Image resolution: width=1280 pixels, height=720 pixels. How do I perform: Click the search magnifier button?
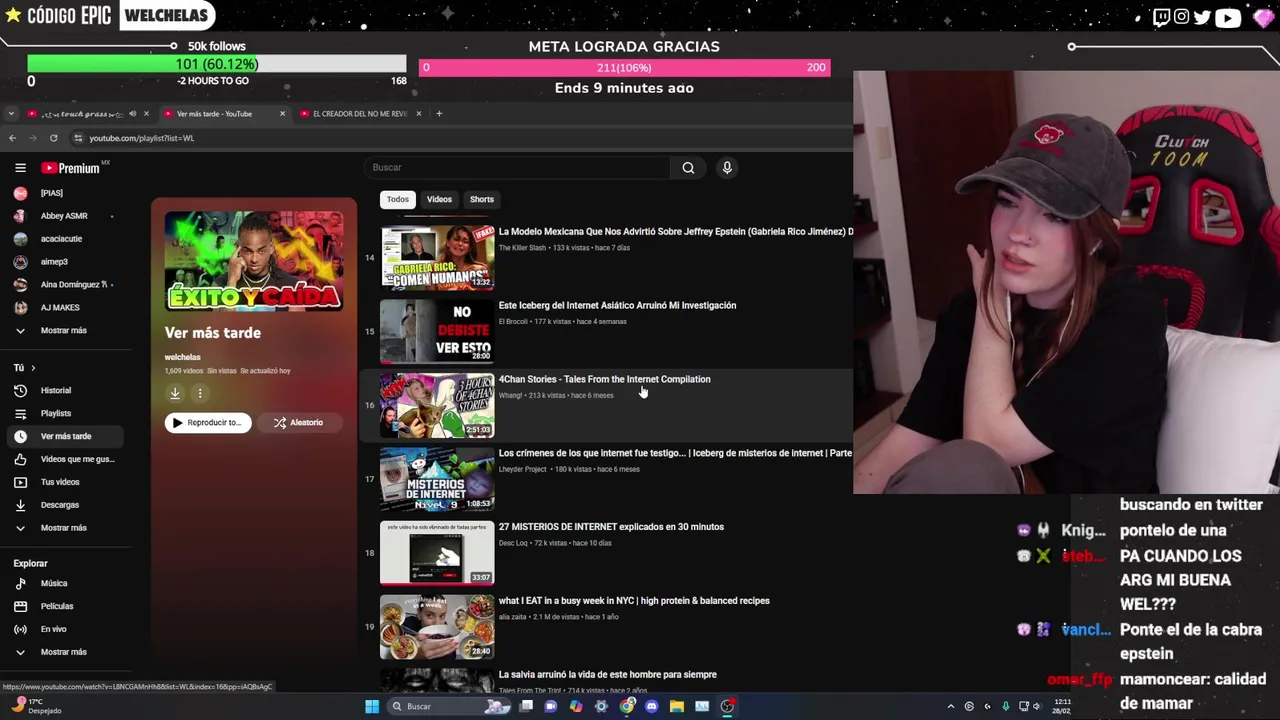click(688, 168)
